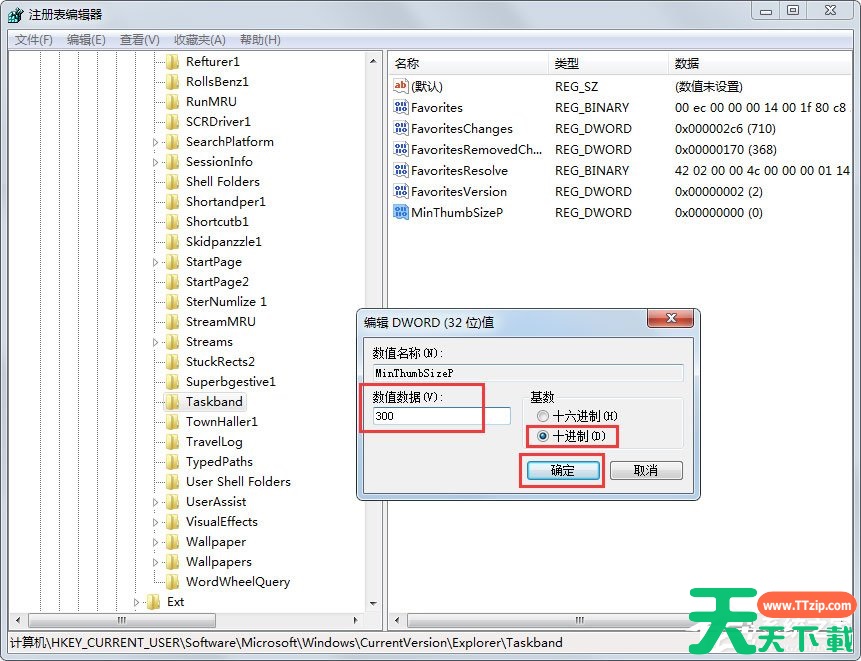Click the SessionInfo folder icon
The width and height of the screenshot is (861, 661).
click(x=172, y=161)
